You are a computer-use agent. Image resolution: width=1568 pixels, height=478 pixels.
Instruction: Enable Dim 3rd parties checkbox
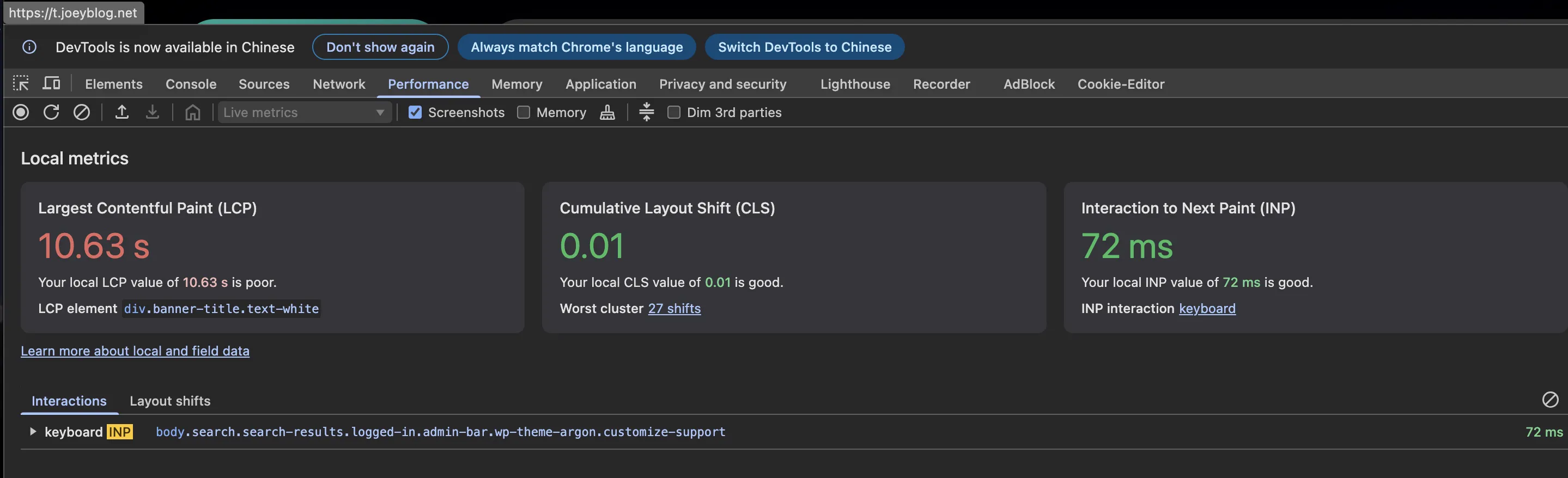[674, 113]
